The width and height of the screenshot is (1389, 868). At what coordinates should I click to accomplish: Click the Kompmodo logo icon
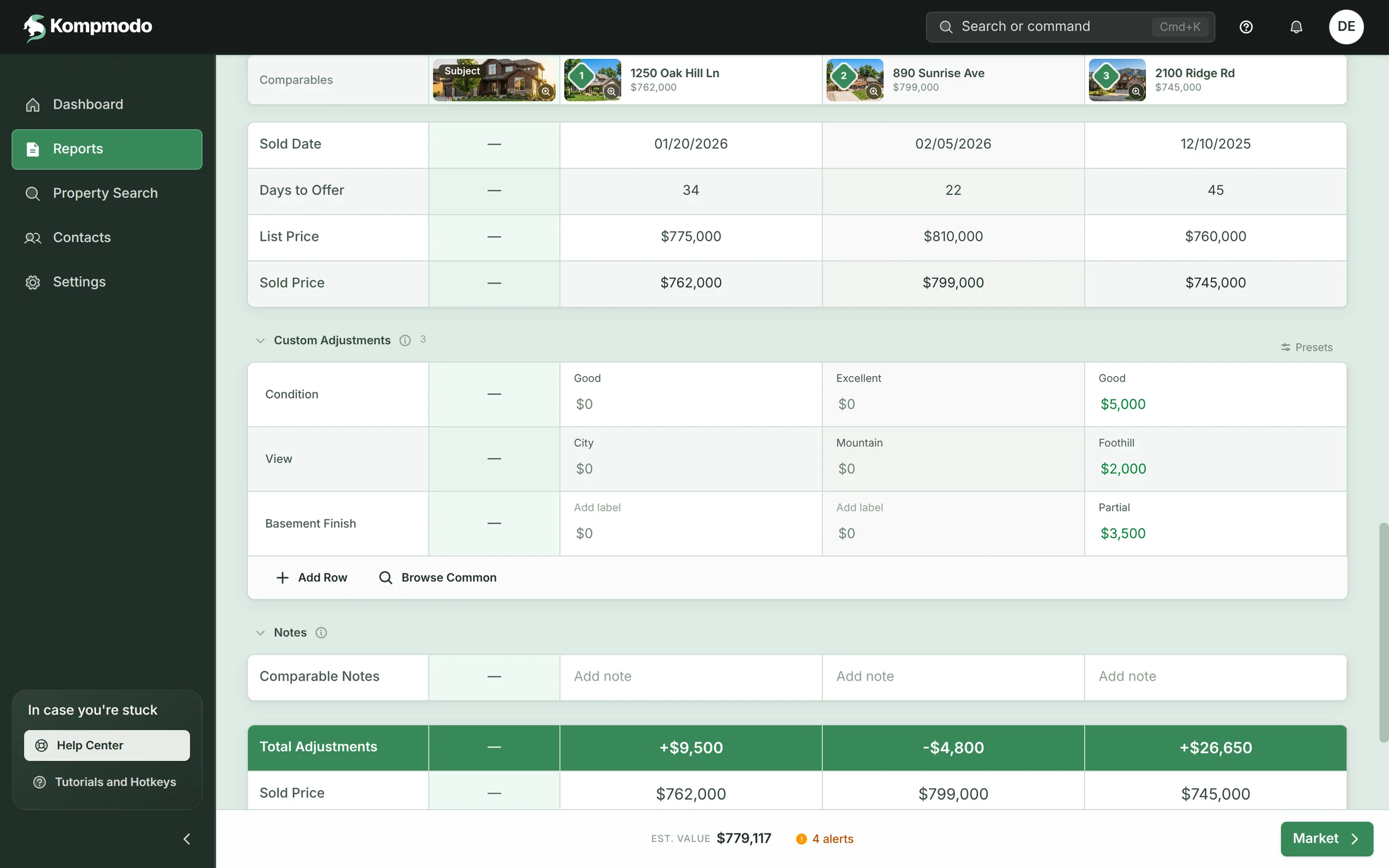[x=34, y=27]
